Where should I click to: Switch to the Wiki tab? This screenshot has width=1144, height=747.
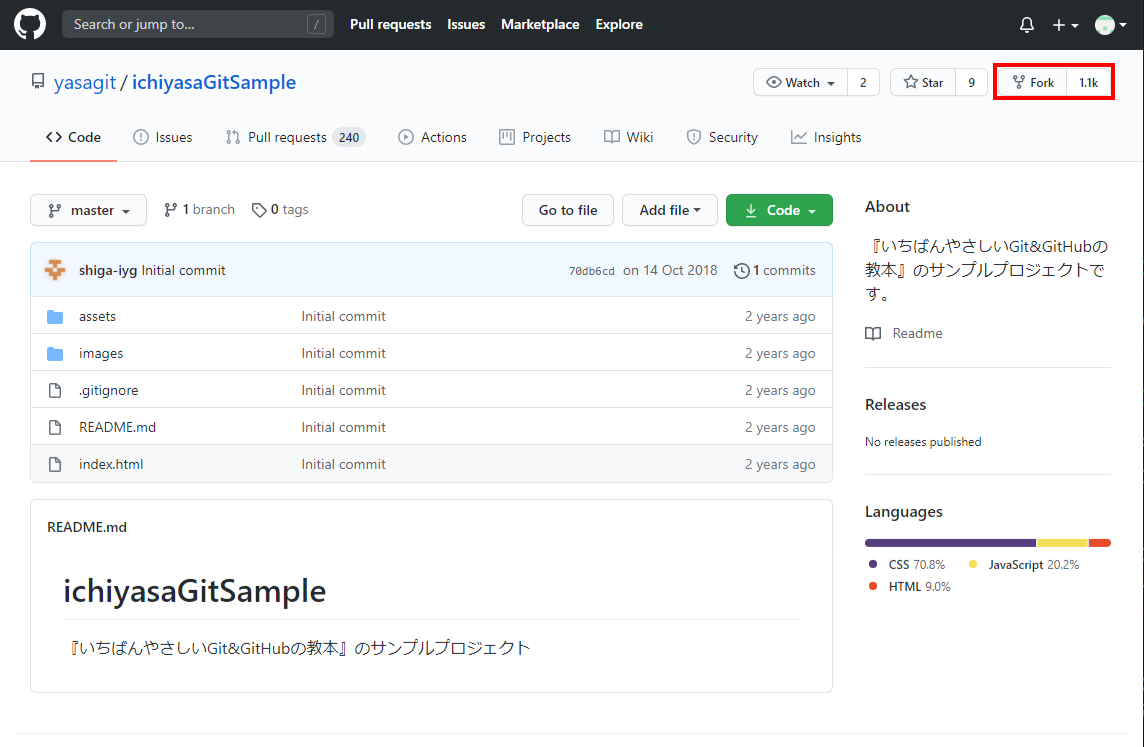coord(628,137)
